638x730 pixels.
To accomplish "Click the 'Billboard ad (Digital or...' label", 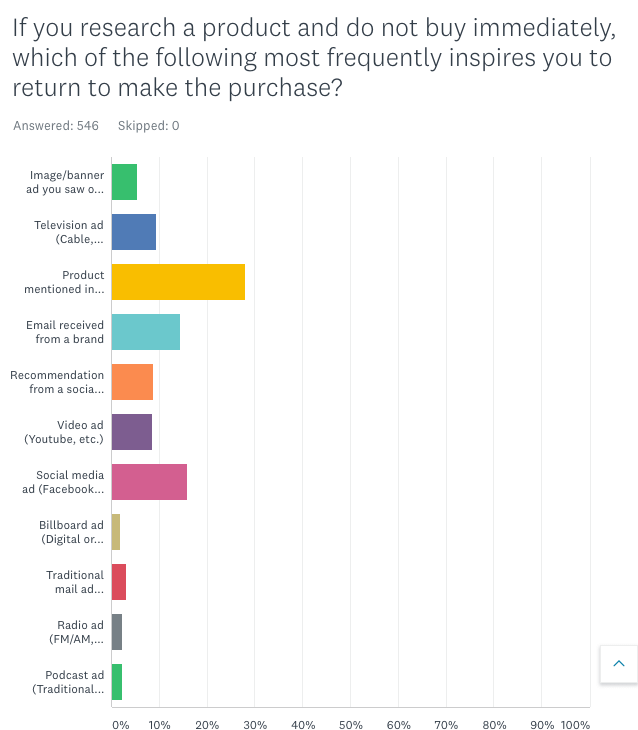I will click(71, 532).
